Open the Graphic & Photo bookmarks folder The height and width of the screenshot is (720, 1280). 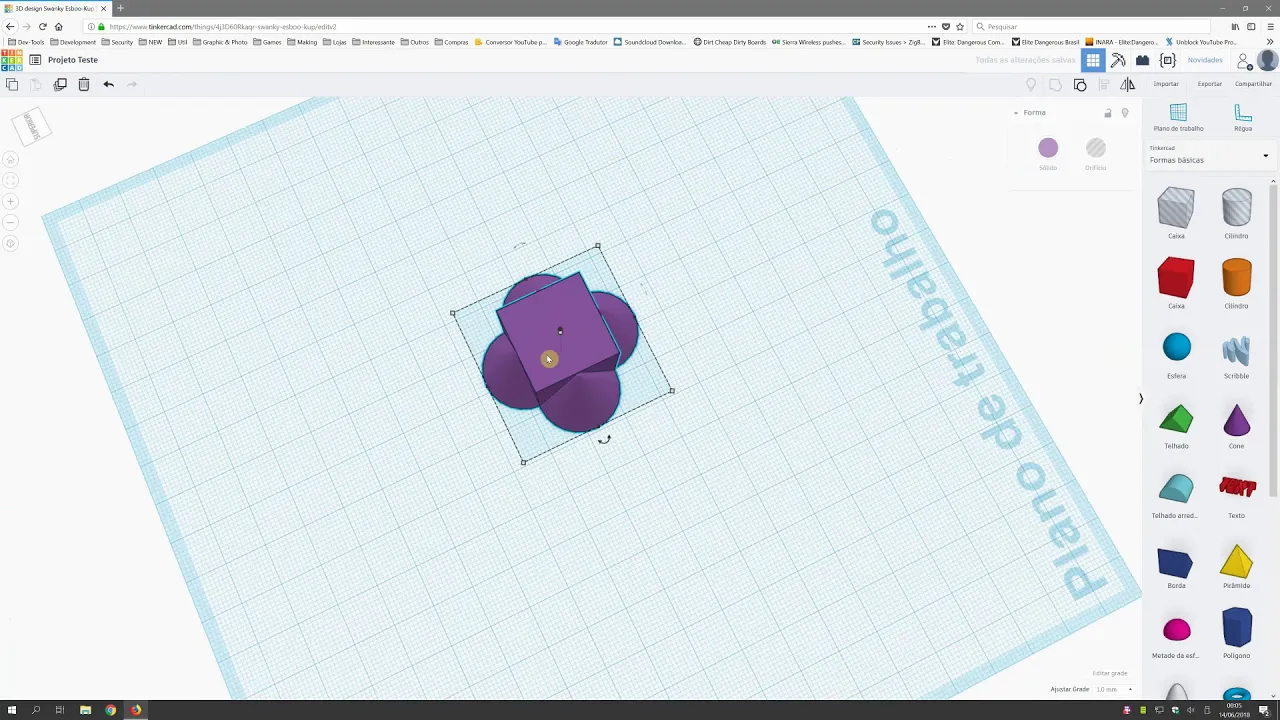220,42
